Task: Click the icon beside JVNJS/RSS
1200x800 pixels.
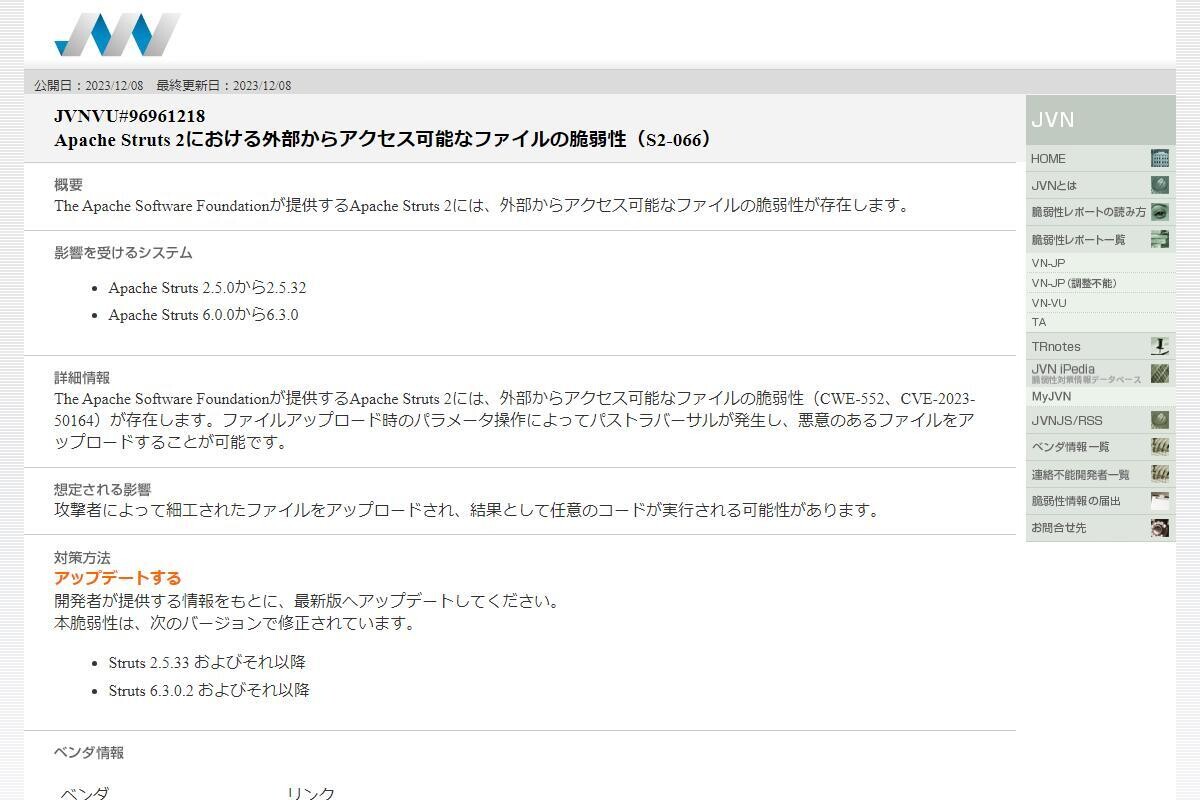Action: pyautogui.click(x=1160, y=420)
